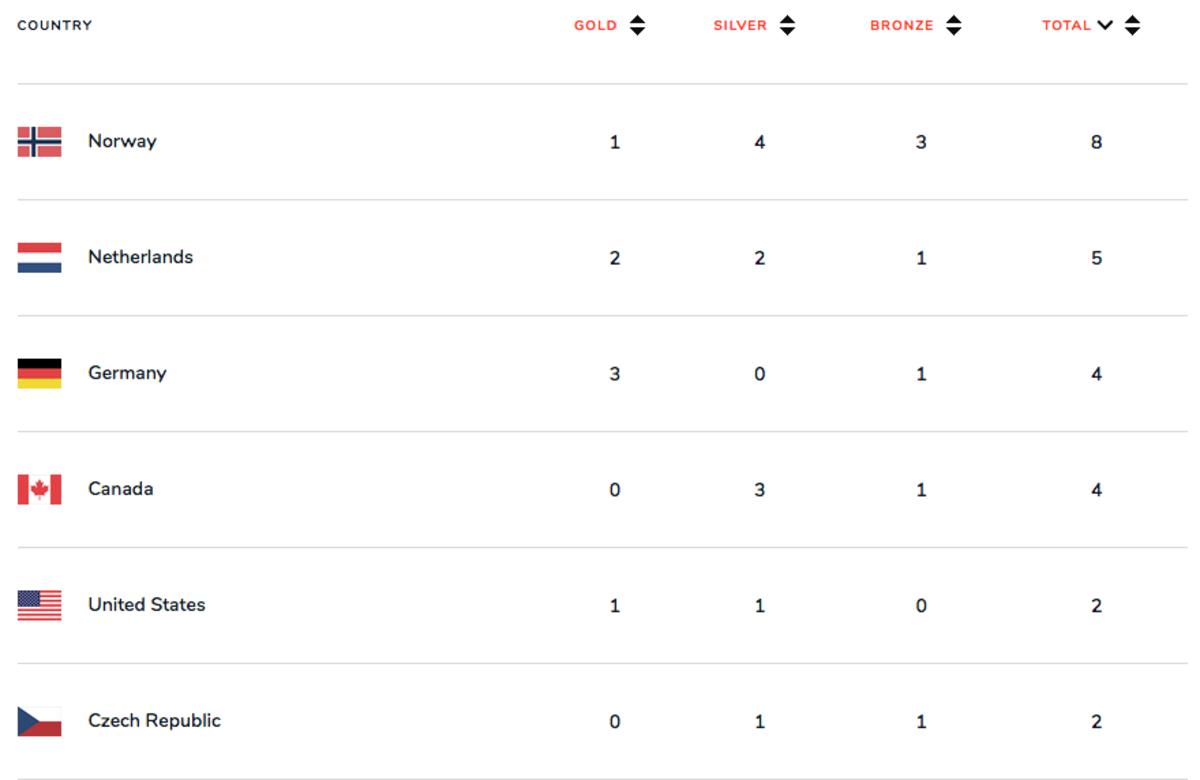Click the Czech Republic flag icon
This screenshot has height=780, width=1200.
(39, 721)
